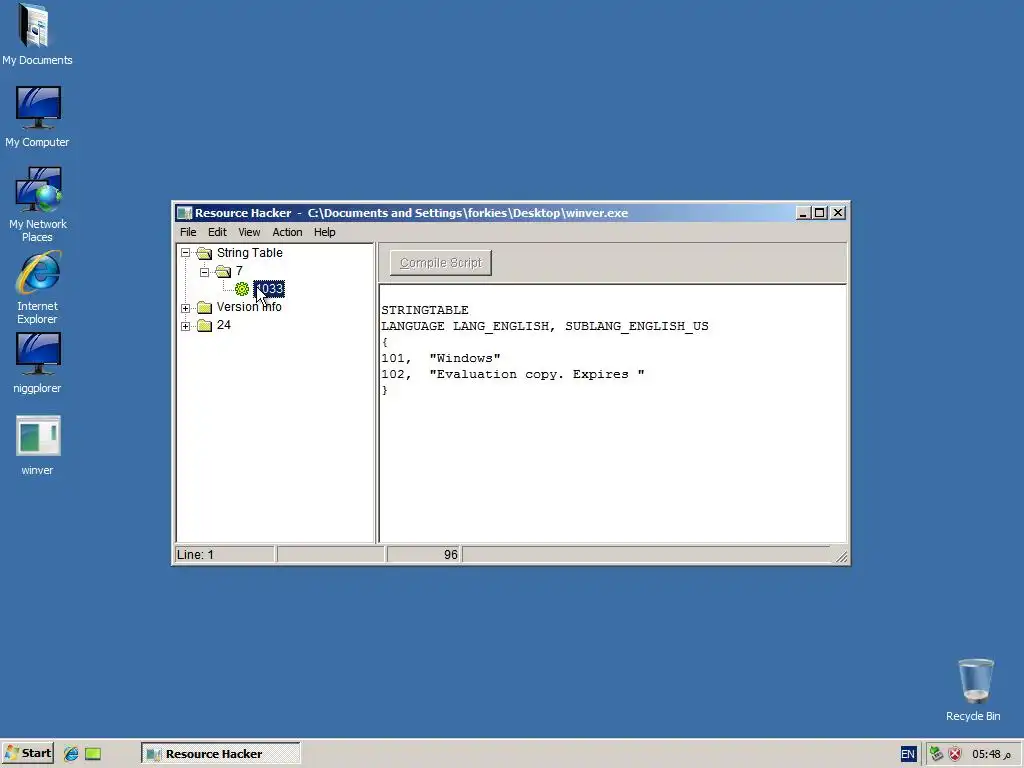
Task: Click the network tray icon
Action: pos(936,754)
